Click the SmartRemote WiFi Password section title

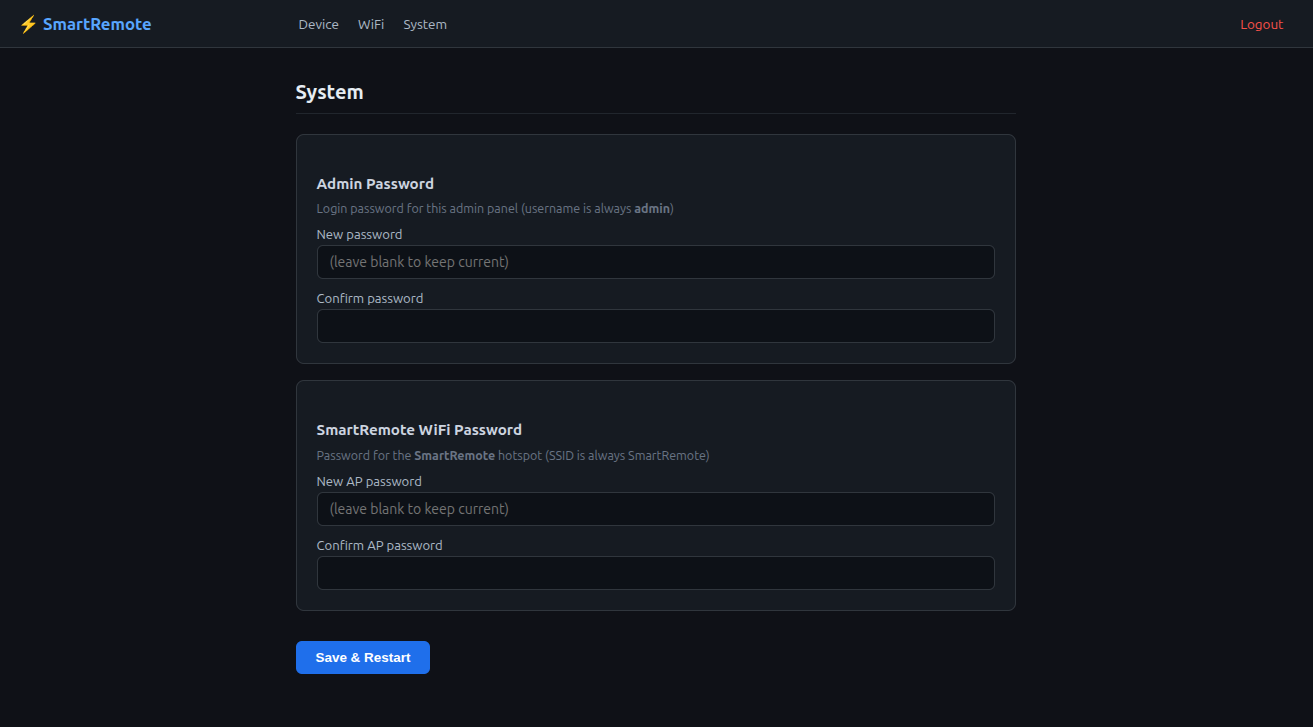(419, 430)
